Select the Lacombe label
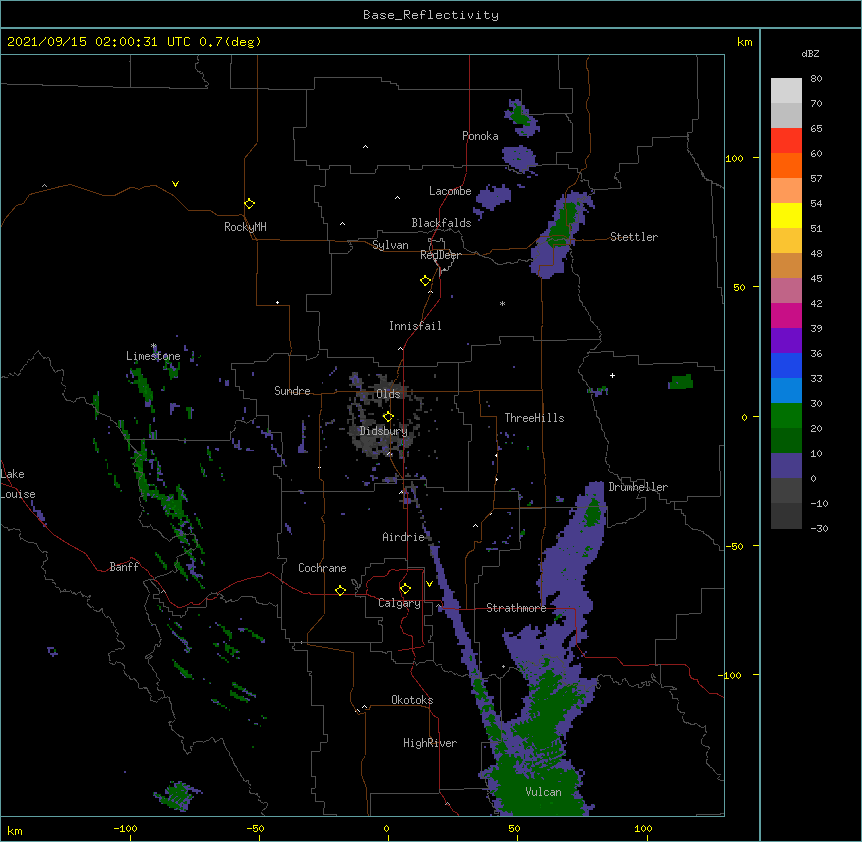862x842 pixels. [x=450, y=191]
